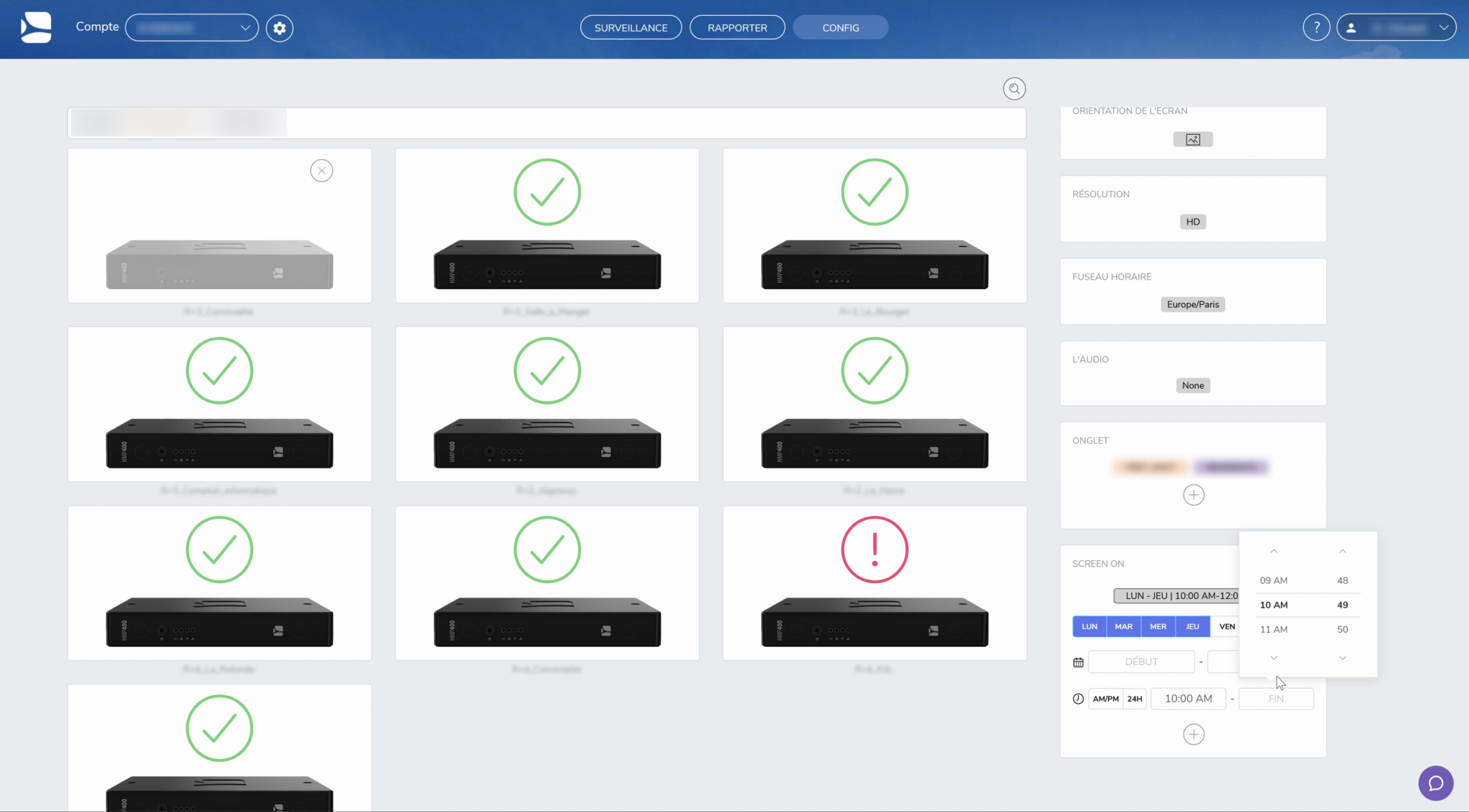Add the Screen On schedule with plus

pyautogui.click(x=1193, y=735)
